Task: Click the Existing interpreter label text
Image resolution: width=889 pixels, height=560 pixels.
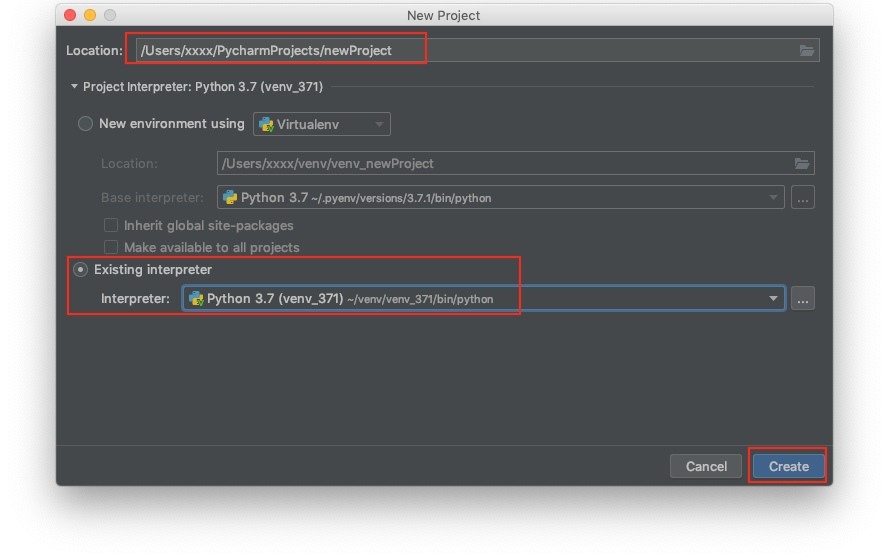Action: tap(153, 270)
